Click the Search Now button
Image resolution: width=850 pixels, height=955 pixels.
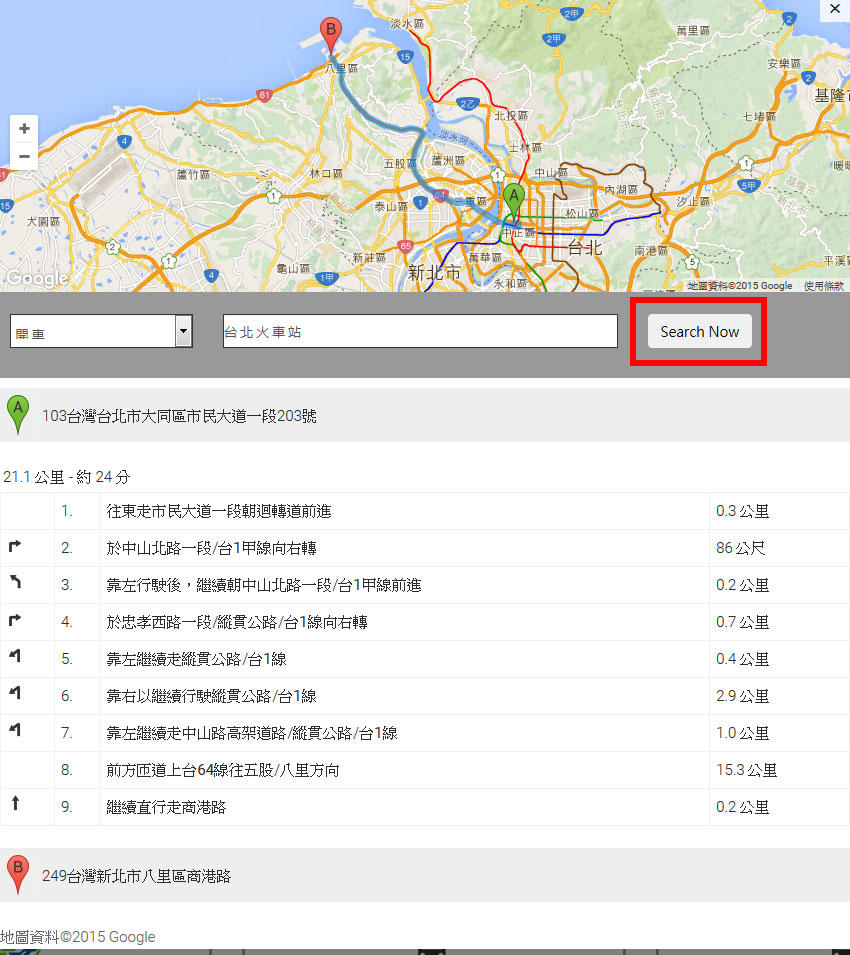coord(699,332)
